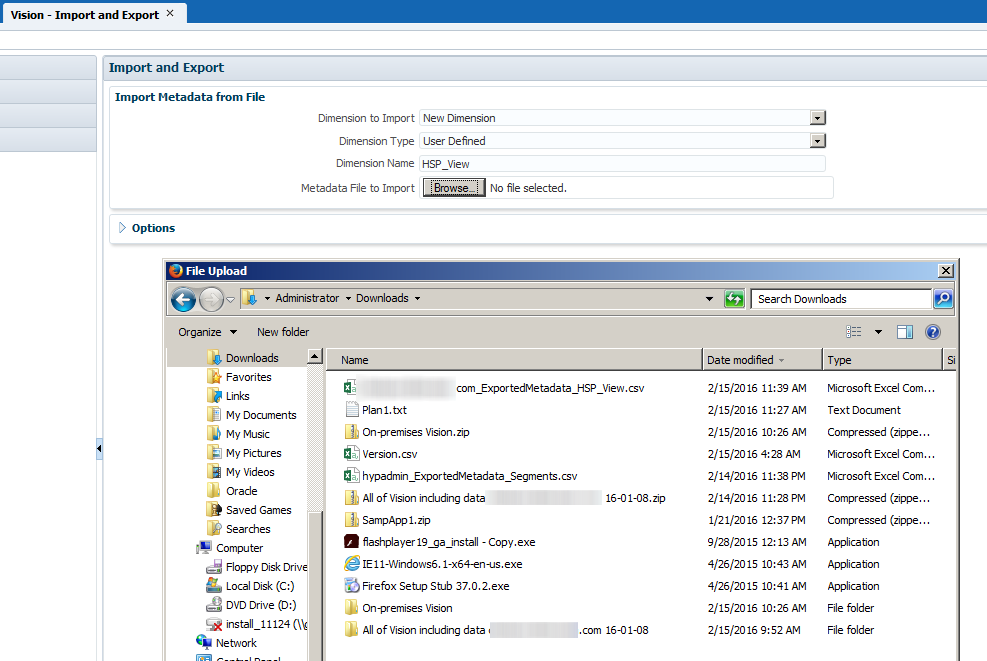
Task: Click the green Refresh icon in address bar
Action: [x=734, y=299]
